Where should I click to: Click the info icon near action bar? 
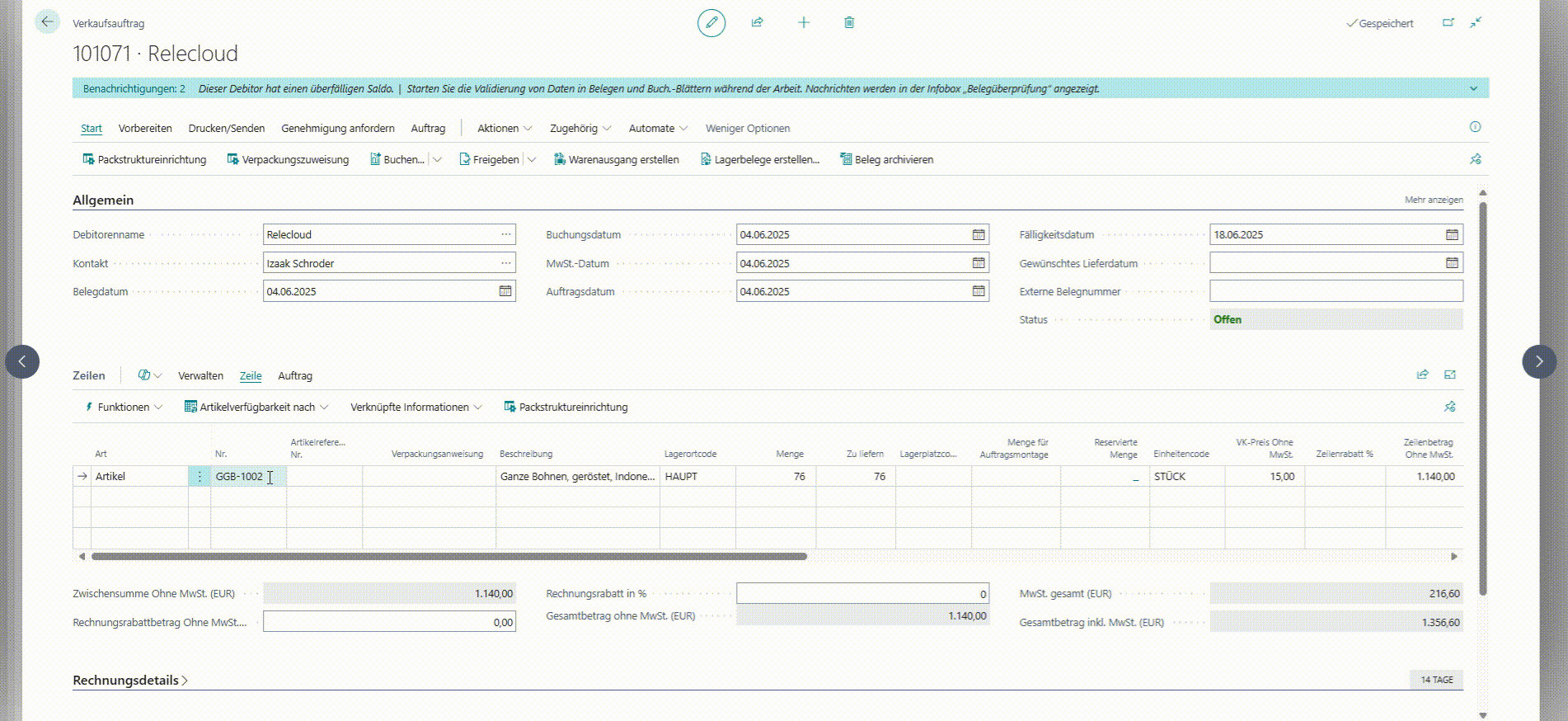pyautogui.click(x=1475, y=127)
